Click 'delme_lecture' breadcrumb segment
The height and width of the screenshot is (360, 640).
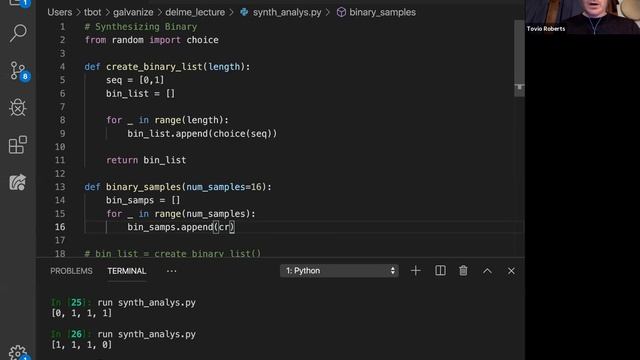(x=195, y=12)
